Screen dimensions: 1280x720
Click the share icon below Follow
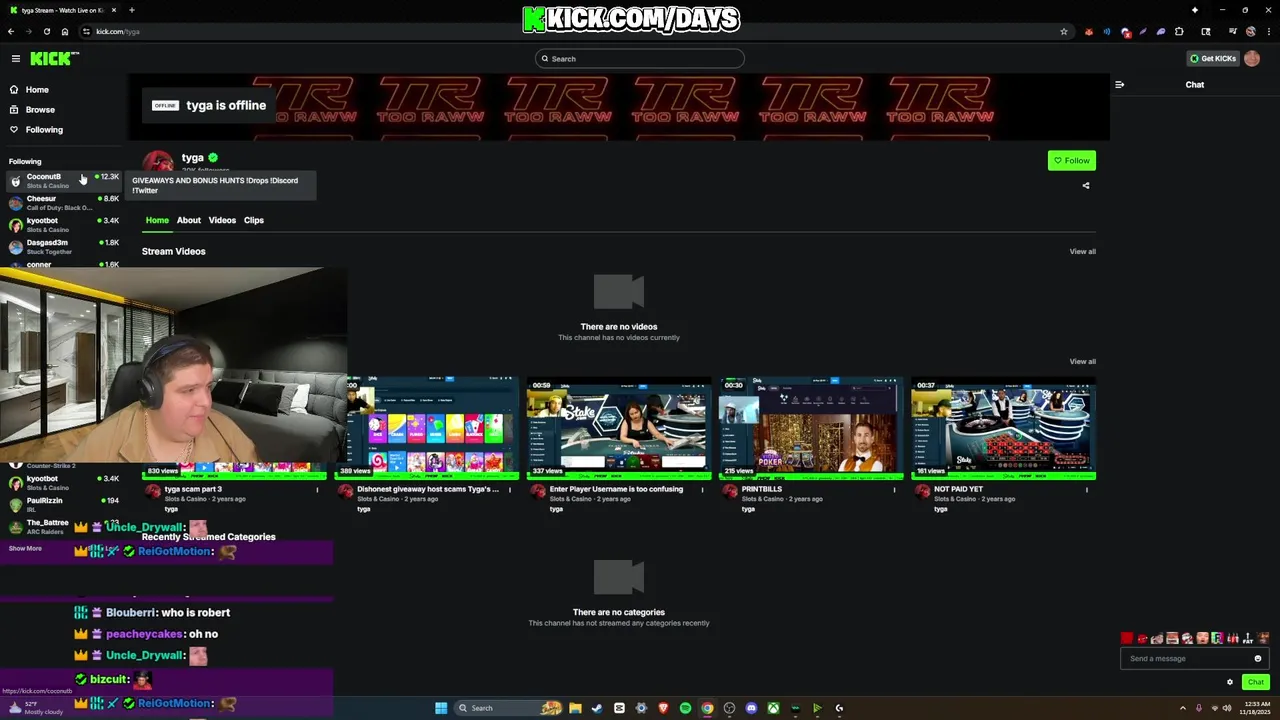coord(1086,185)
